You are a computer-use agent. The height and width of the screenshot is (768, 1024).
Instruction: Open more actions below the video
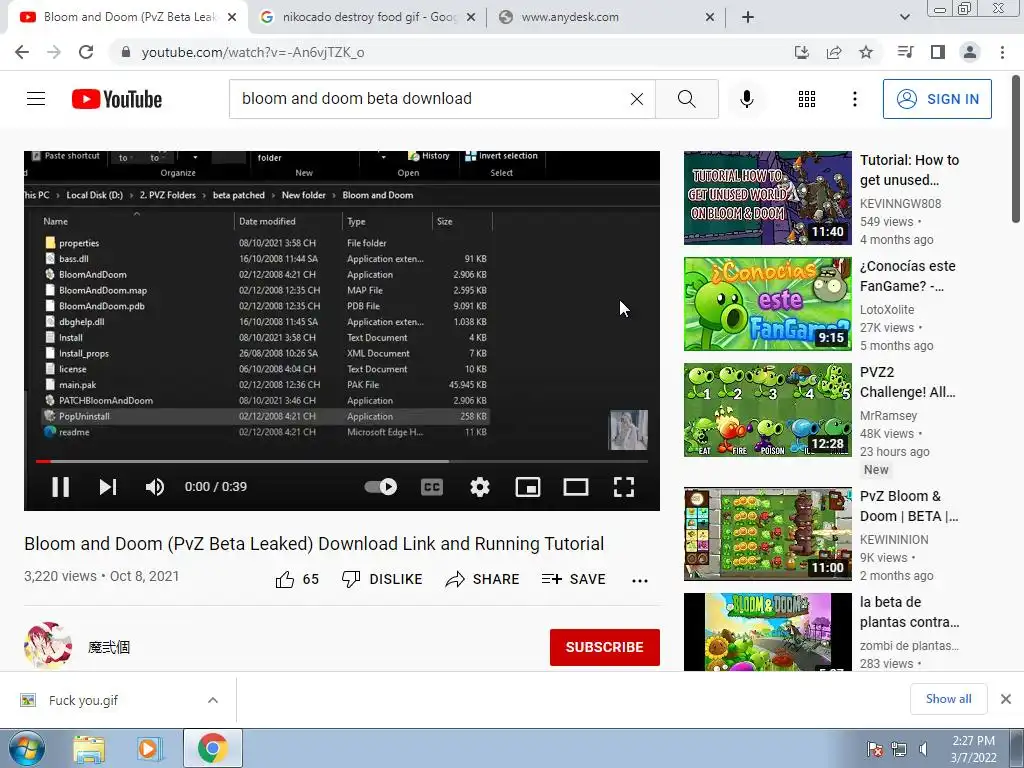point(640,580)
